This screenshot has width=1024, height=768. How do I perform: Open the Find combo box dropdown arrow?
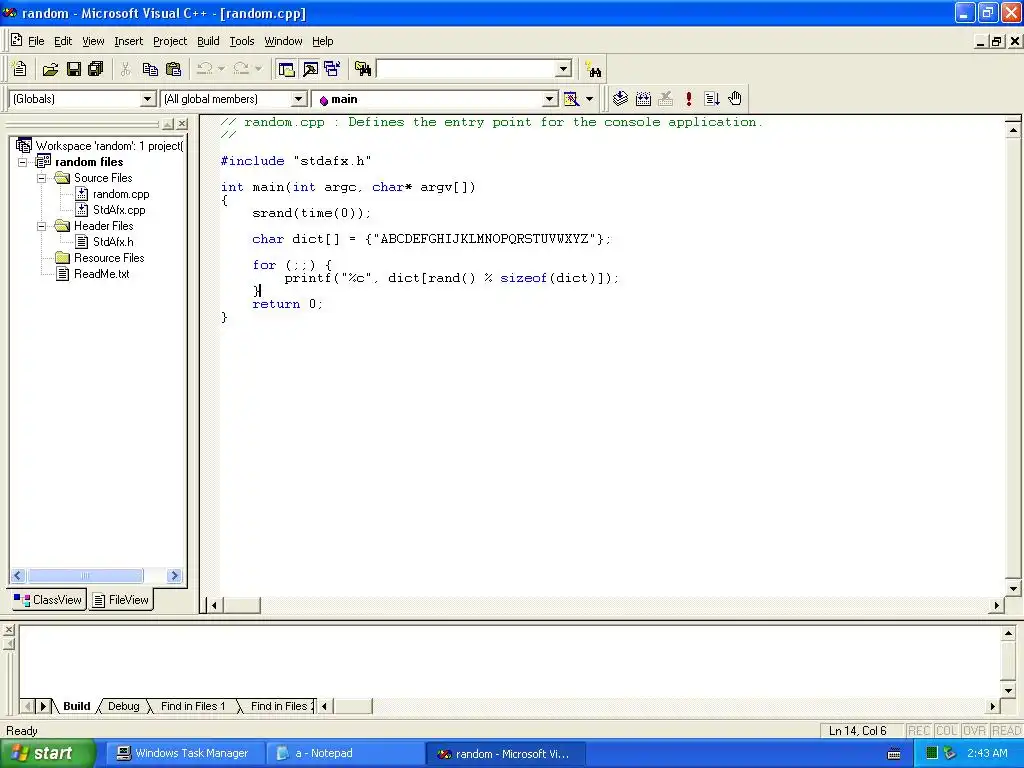(564, 69)
